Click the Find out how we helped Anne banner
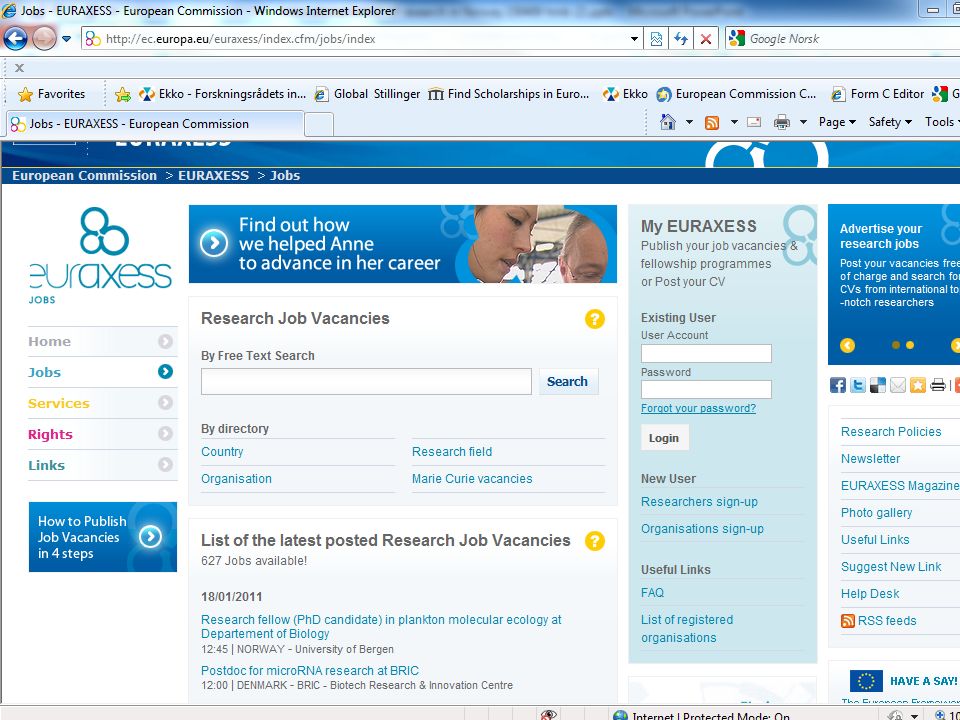The width and height of the screenshot is (960, 720). click(402, 244)
